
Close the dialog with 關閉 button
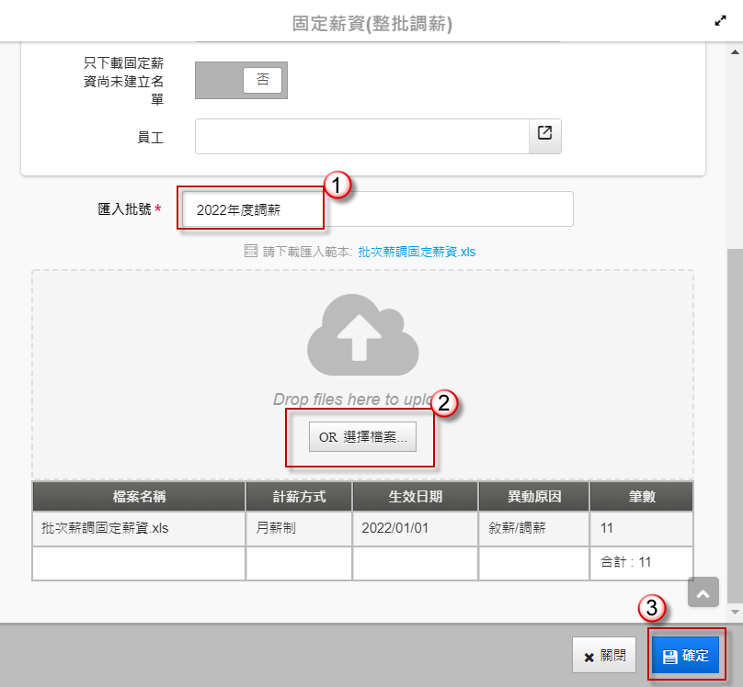[604, 656]
